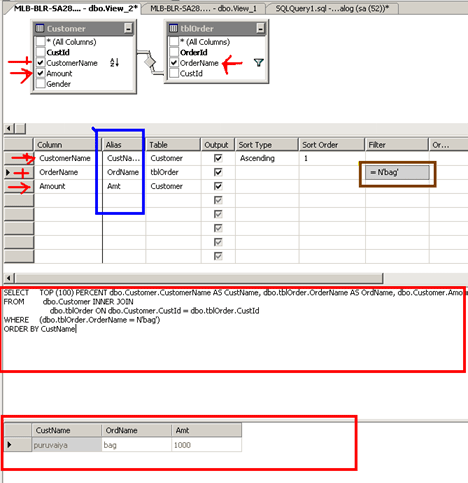Click the Customer table grid icon
Image resolution: width=468 pixels, height=483 pixels.
click(x=40, y=28)
